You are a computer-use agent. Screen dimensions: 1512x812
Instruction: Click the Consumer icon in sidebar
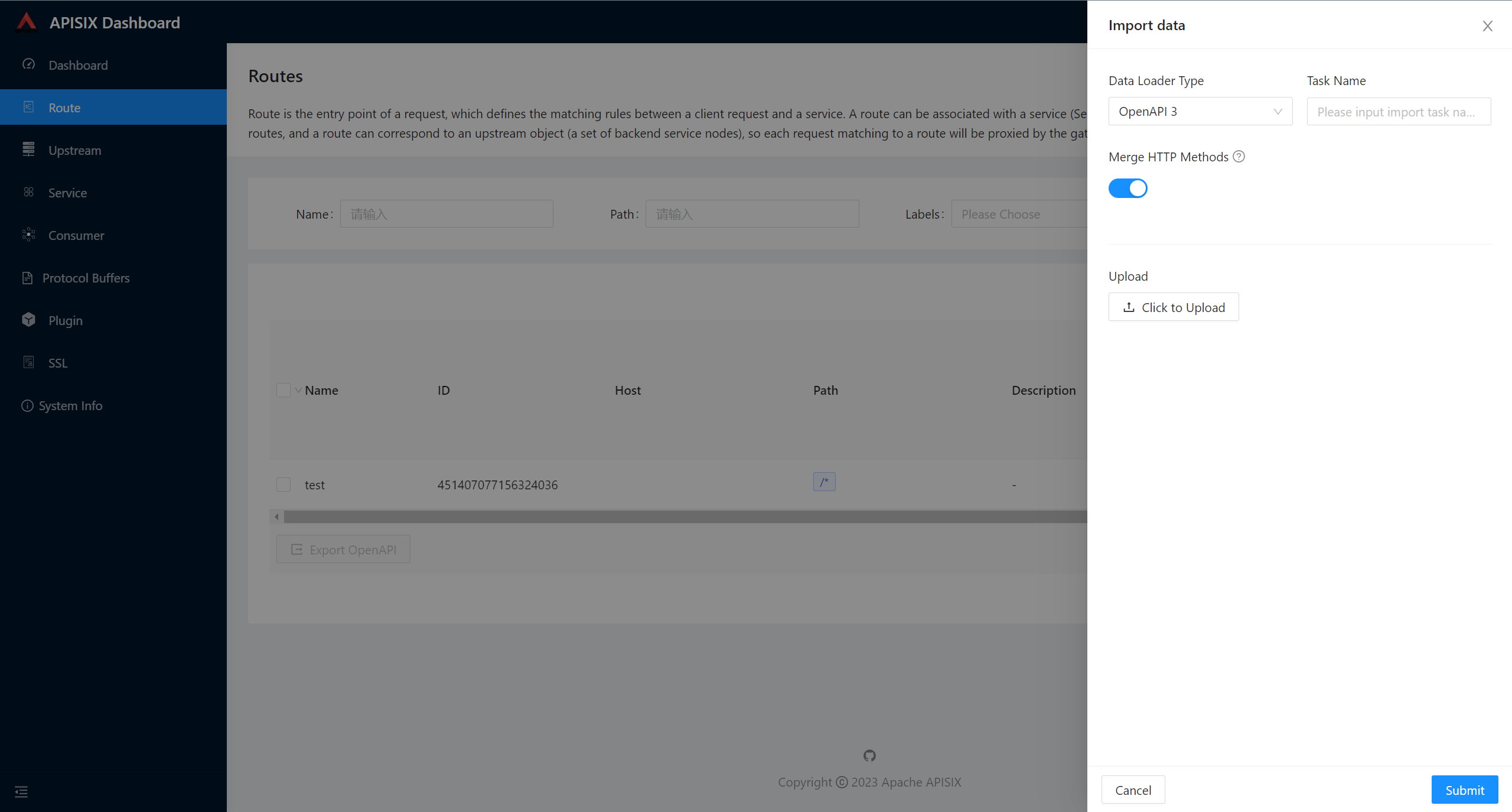28,235
